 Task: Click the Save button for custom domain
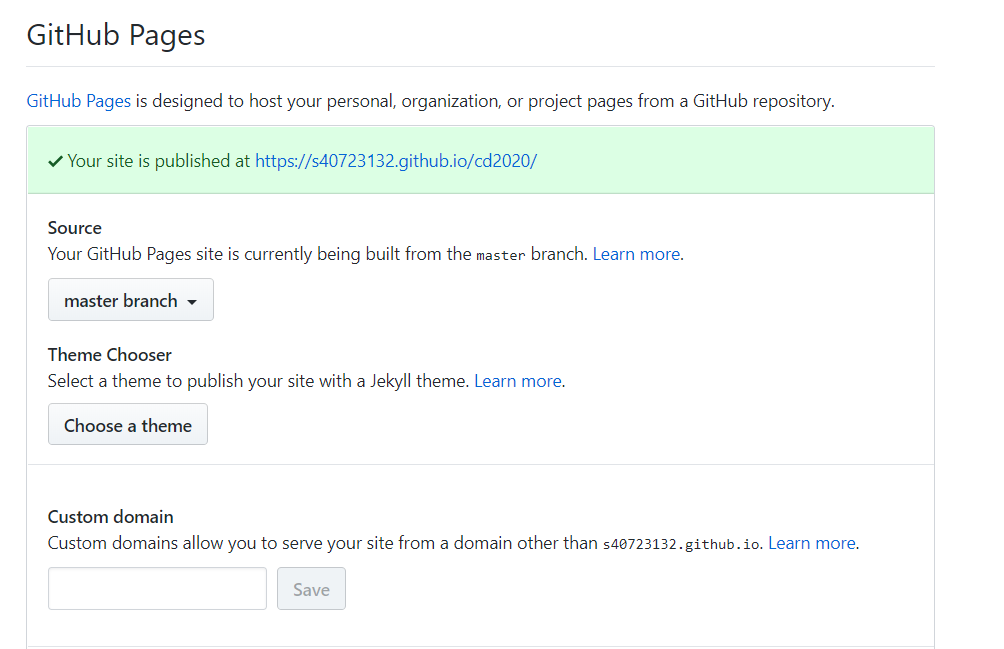pos(311,588)
